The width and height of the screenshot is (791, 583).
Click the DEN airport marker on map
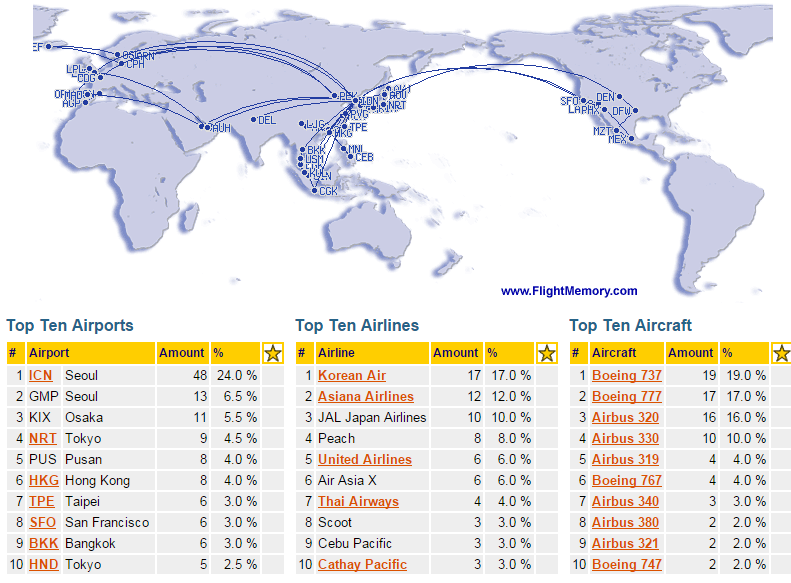(x=619, y=96)
